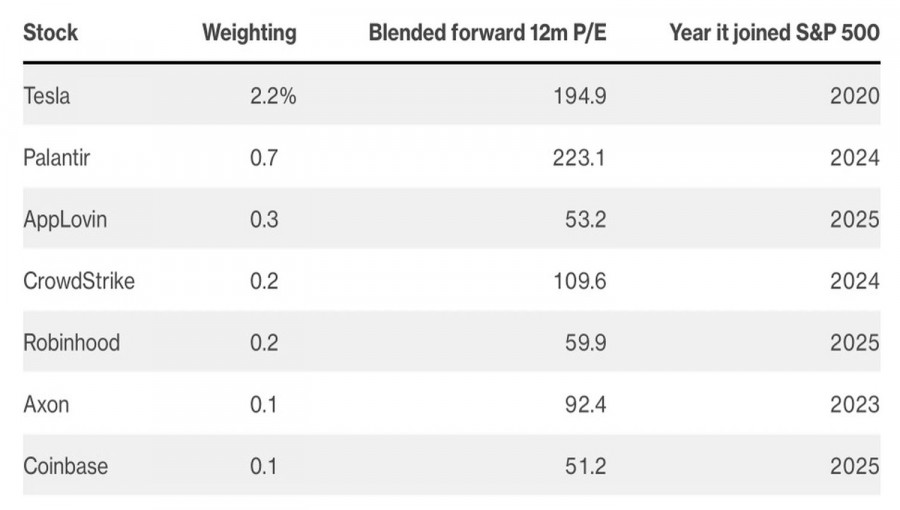Click the Year it joined S&P 500 header
Viewport: 900px width, 510px height.
[x=774, y=32]
